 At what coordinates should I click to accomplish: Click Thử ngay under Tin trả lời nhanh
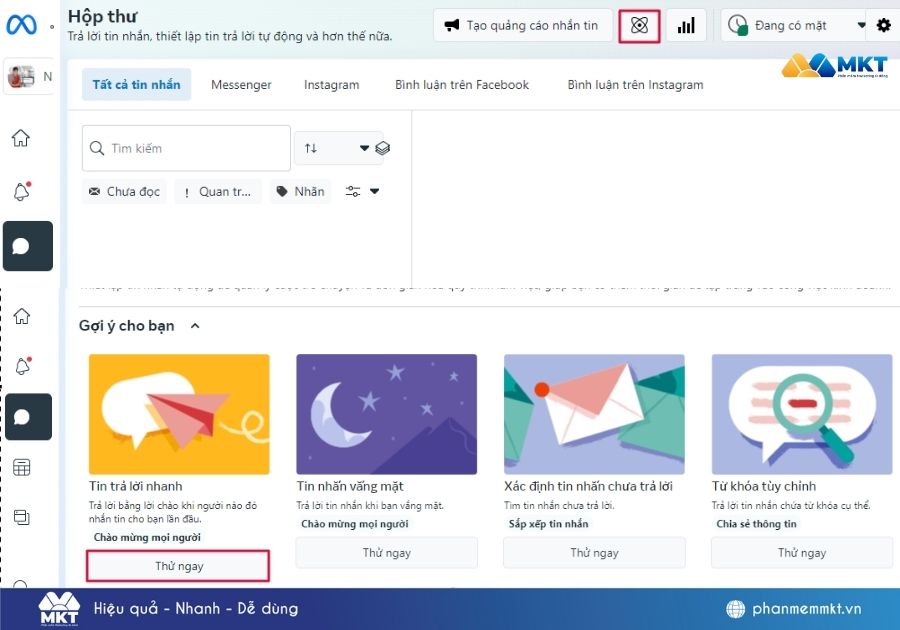[x=178, y=565]
